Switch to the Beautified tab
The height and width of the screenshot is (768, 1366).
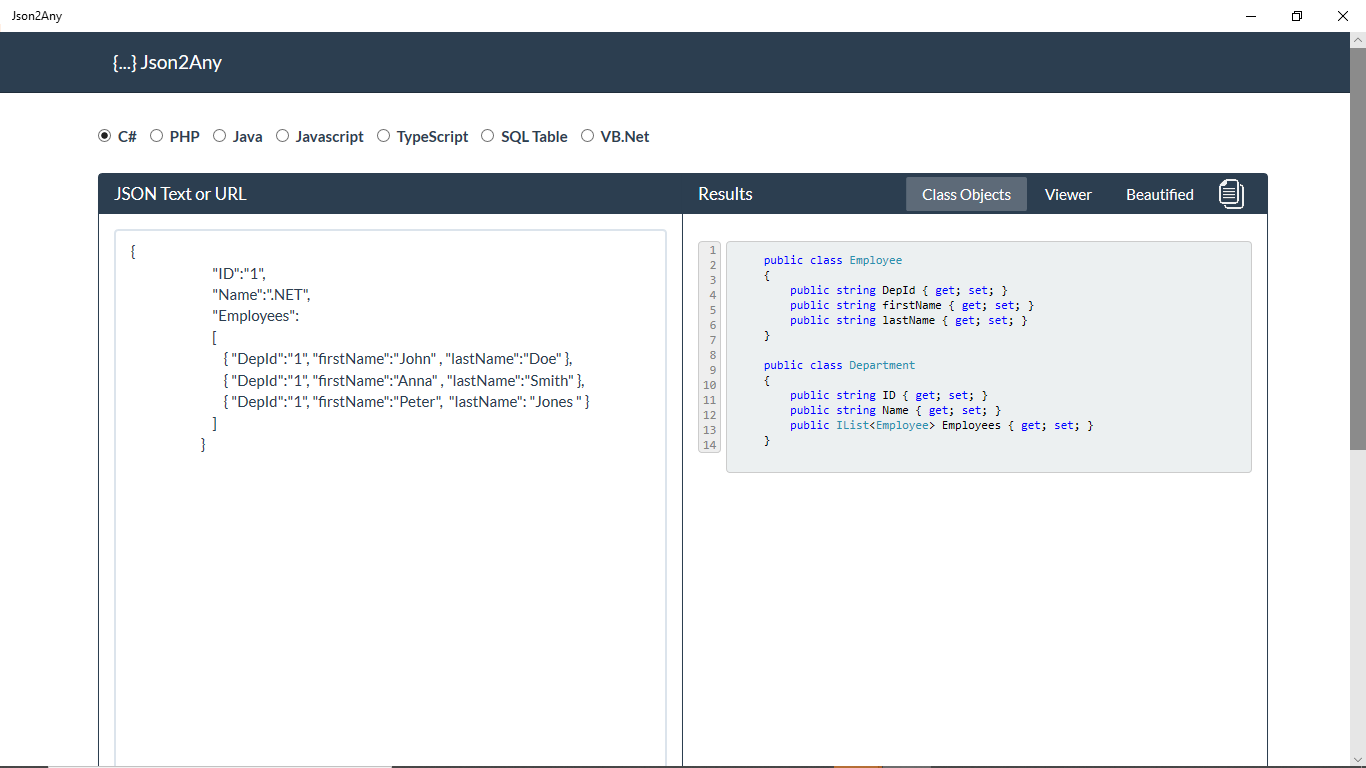1159,194
